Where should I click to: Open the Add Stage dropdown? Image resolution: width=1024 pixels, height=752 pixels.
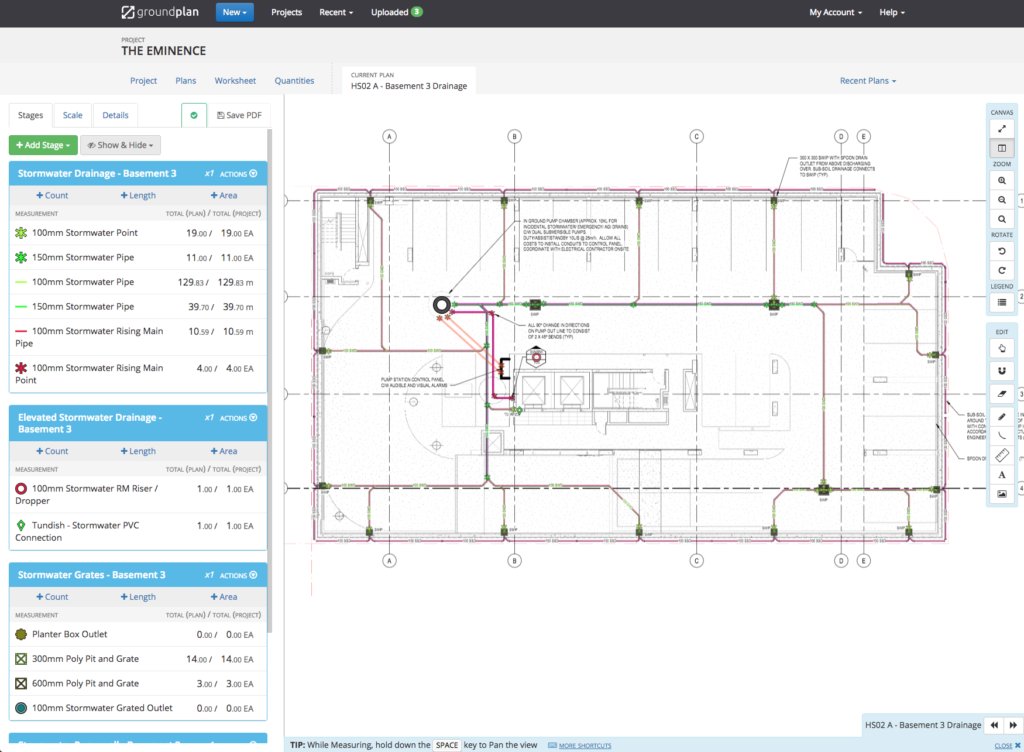coord(42,145)
